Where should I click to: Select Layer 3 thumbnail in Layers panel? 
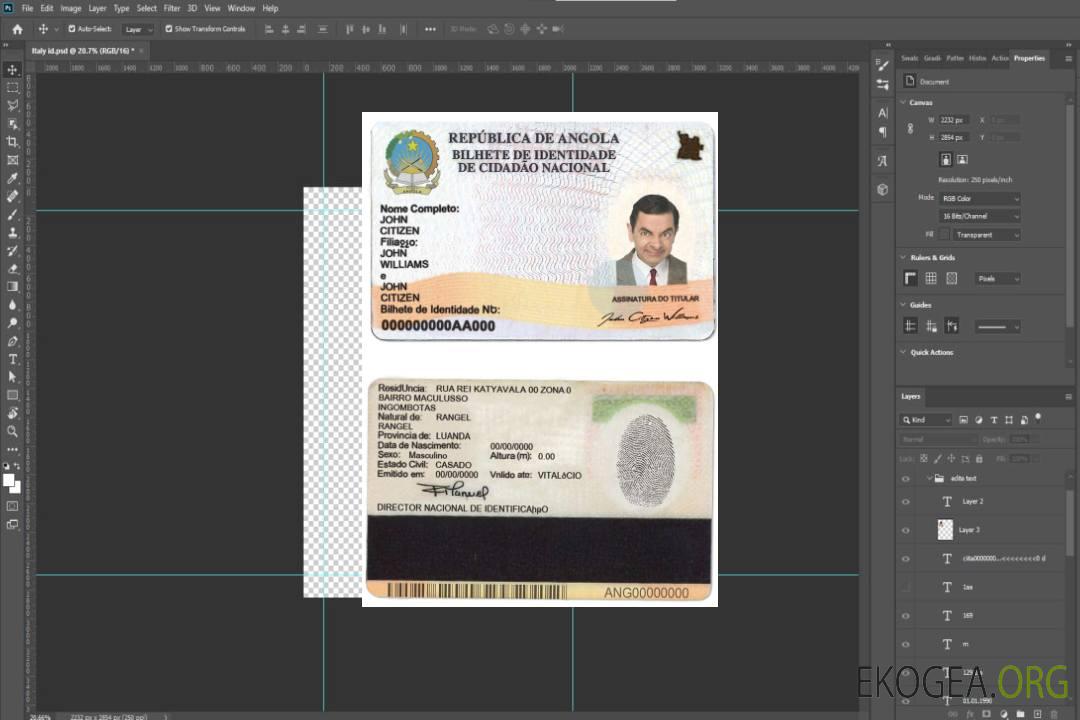945,530
